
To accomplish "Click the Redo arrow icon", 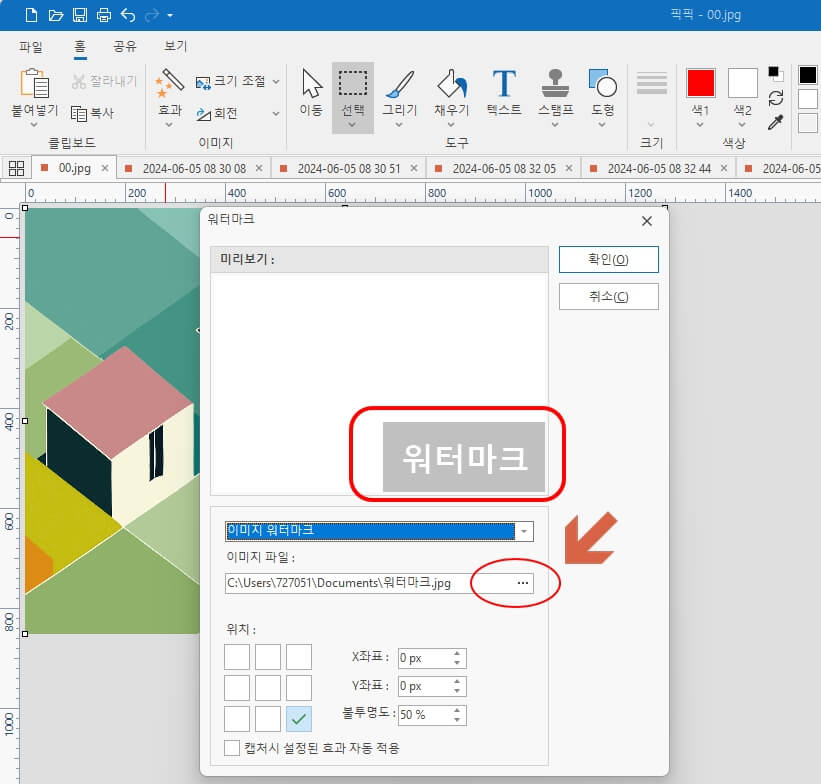I will point(152,15).
